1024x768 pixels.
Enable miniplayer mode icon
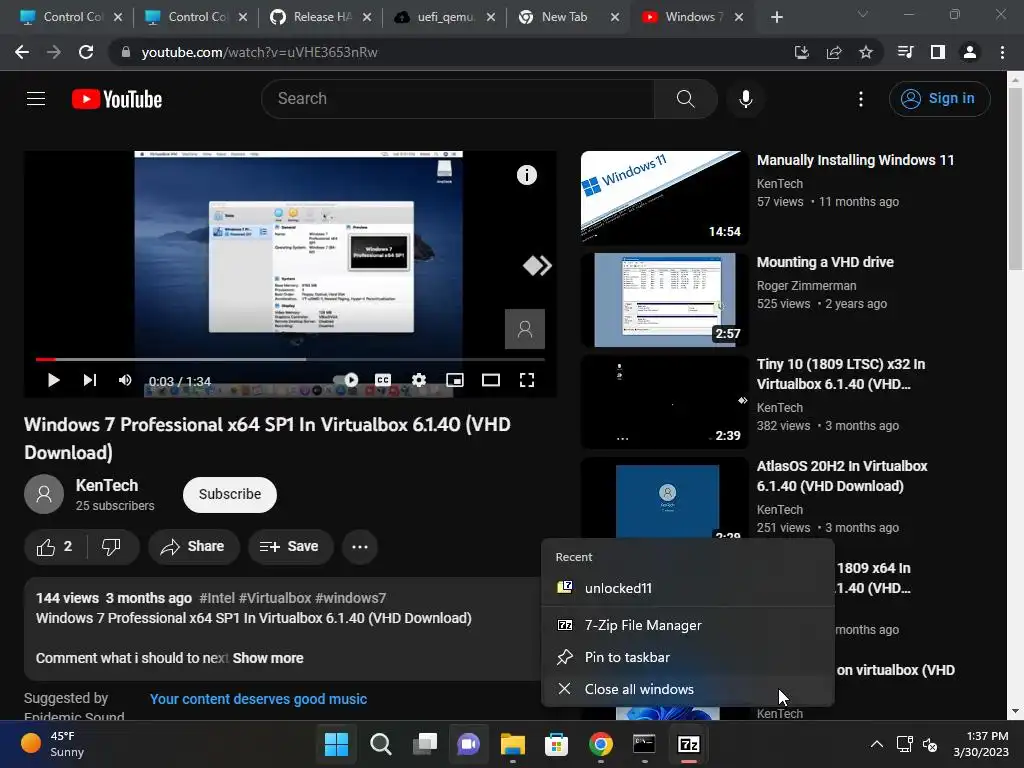pos(455,380)
